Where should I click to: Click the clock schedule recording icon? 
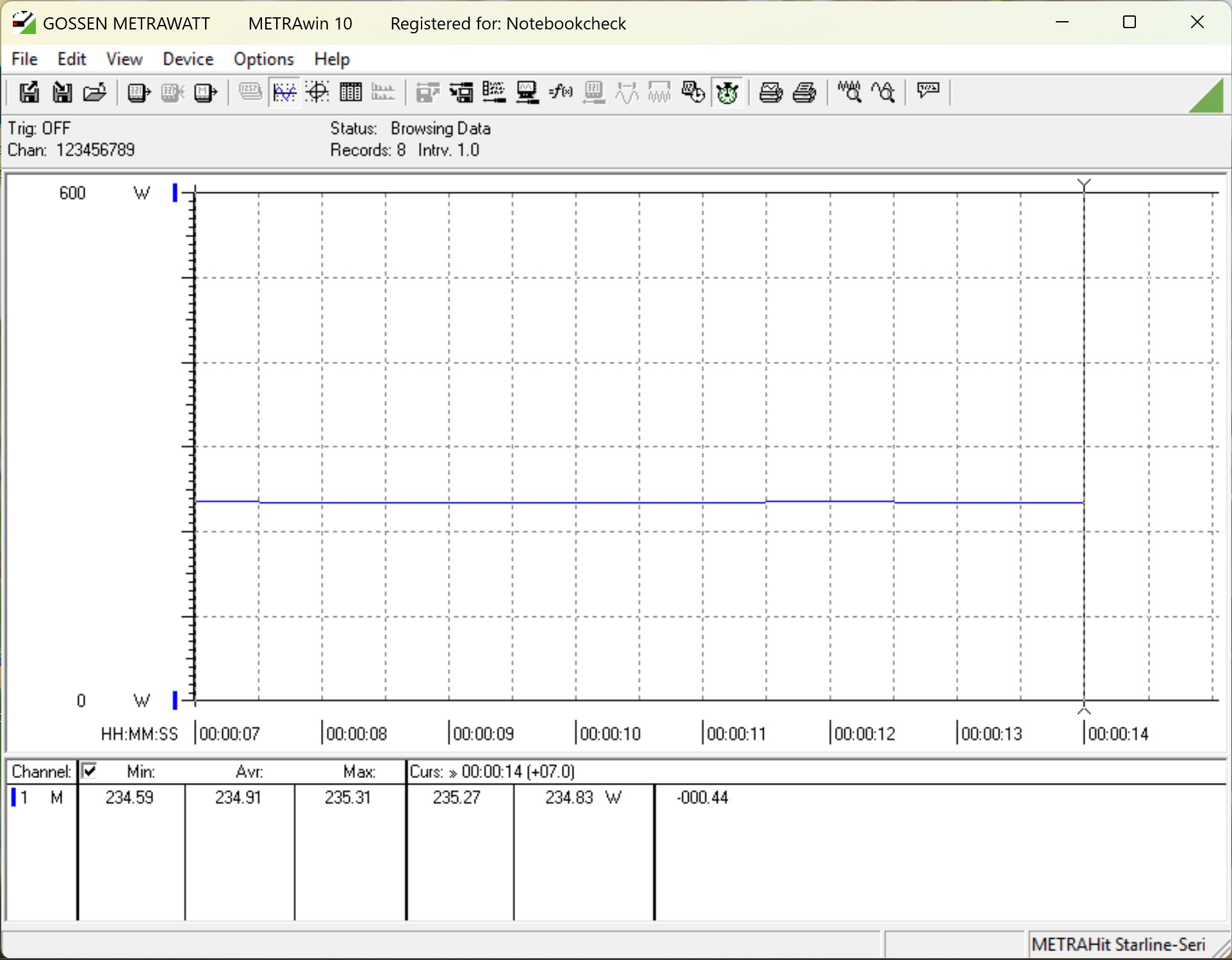693,93
